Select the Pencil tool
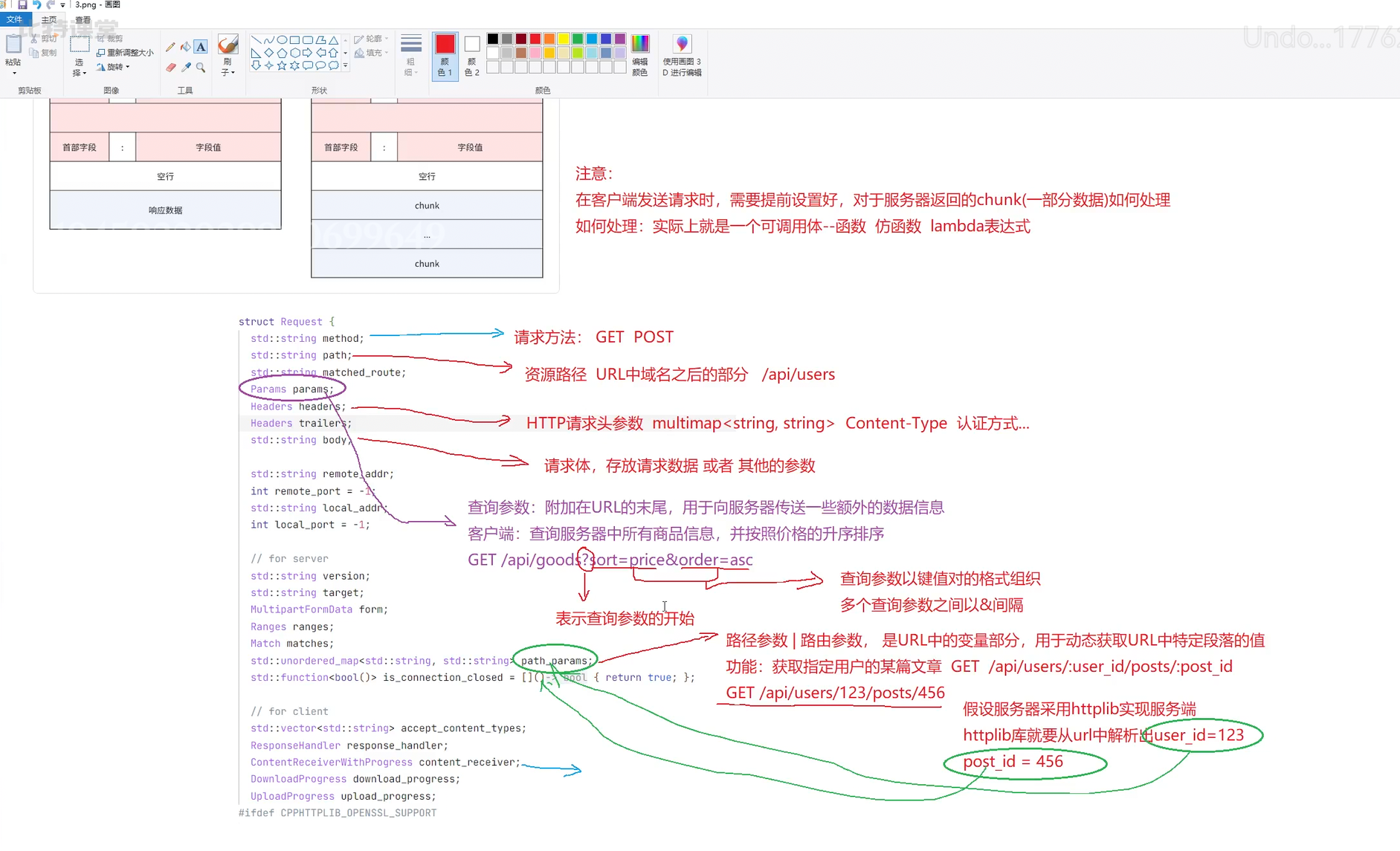The image size is (1400, 851). click(170, 47)
